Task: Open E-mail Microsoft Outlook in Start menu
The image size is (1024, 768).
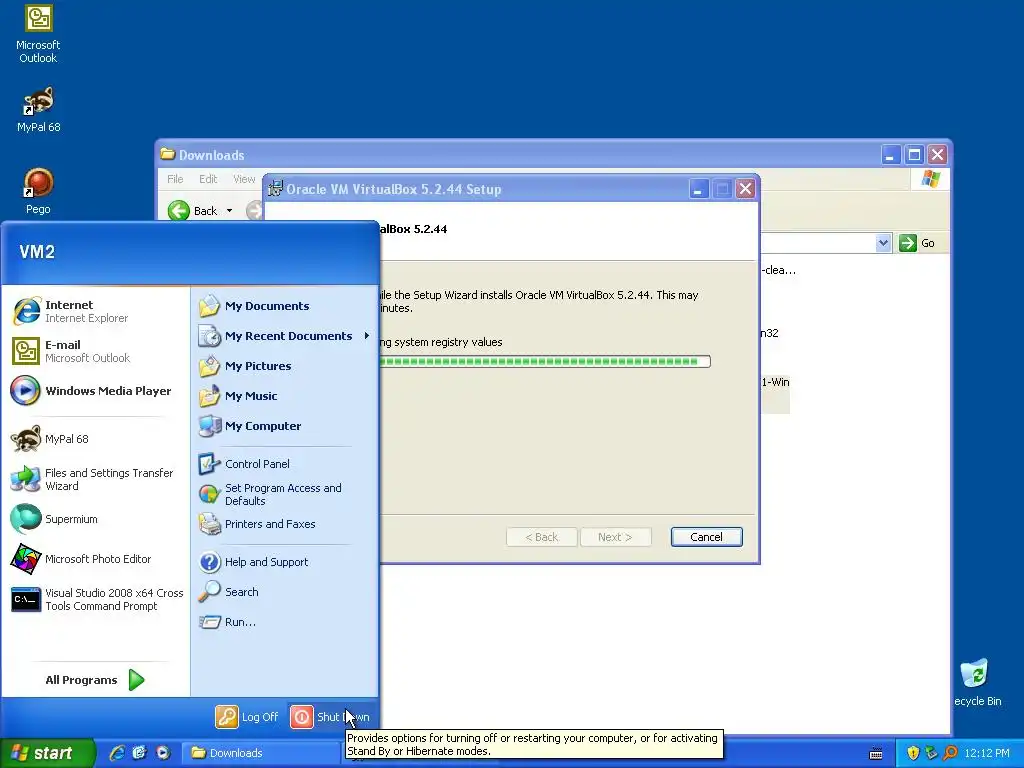Action: coord(95,351)
